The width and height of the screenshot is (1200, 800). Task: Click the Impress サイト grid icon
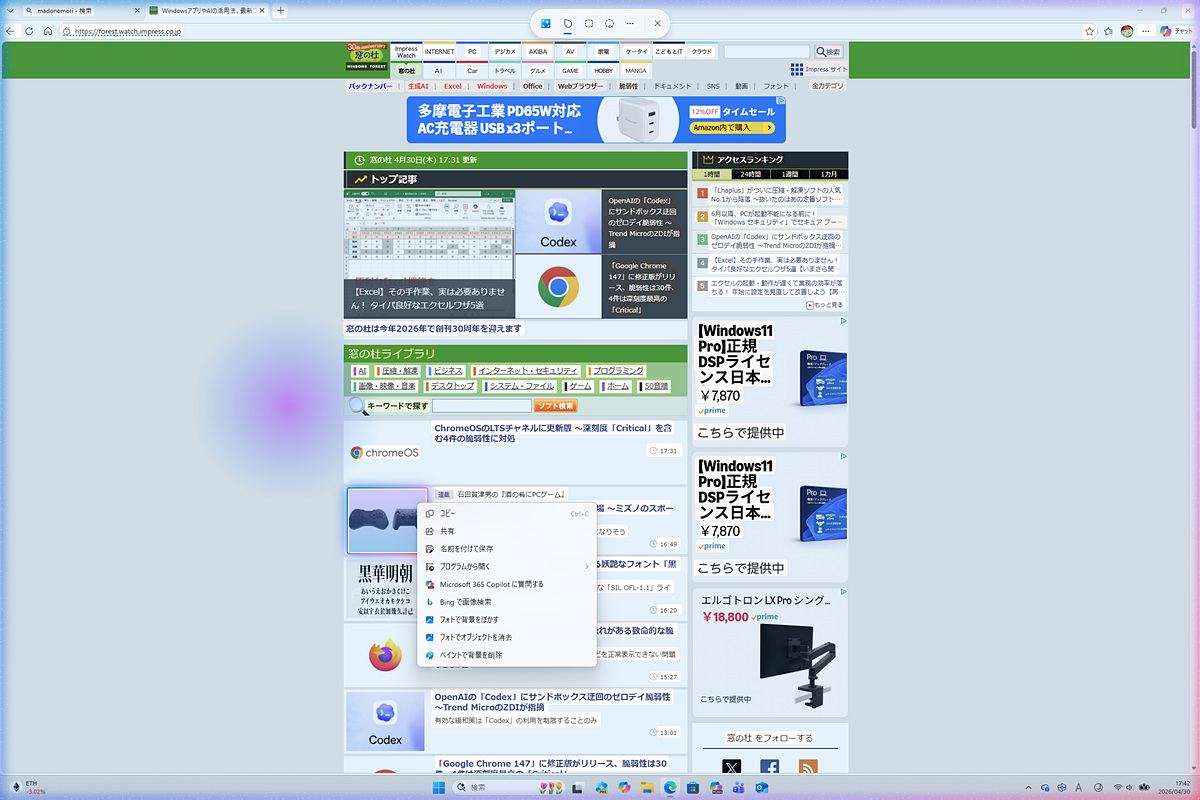pyautogui.click(x=797, y=70)
